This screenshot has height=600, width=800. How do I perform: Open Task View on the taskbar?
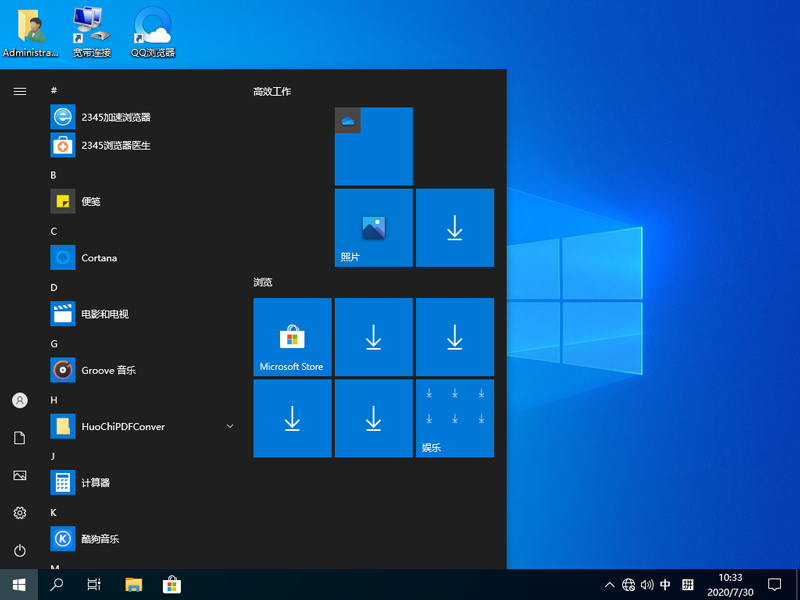point(94,584)
